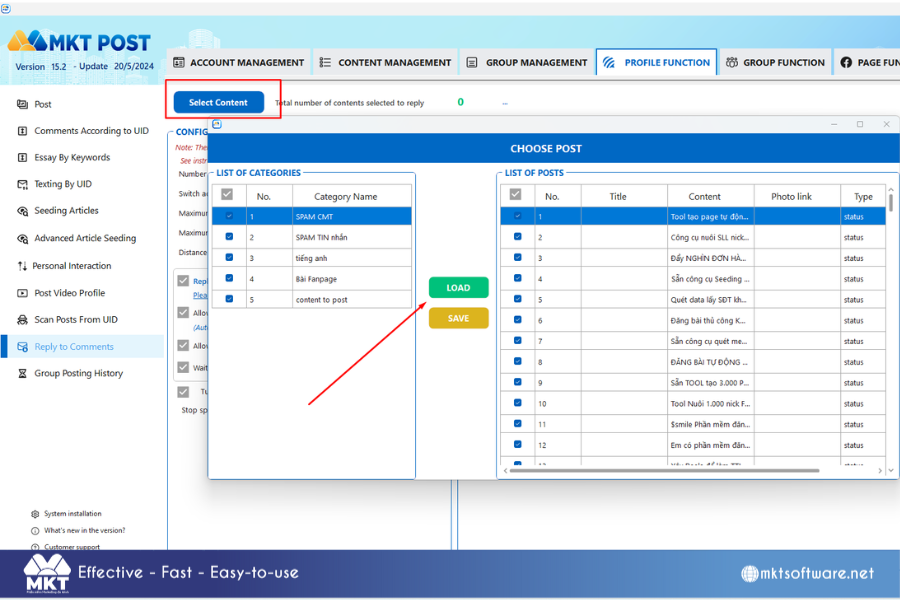Toggle the select-all checkbox in categories header
Image resolution: width=900 pixels, height=600 pixels.
pyautogui.click(x=227, y=194)
